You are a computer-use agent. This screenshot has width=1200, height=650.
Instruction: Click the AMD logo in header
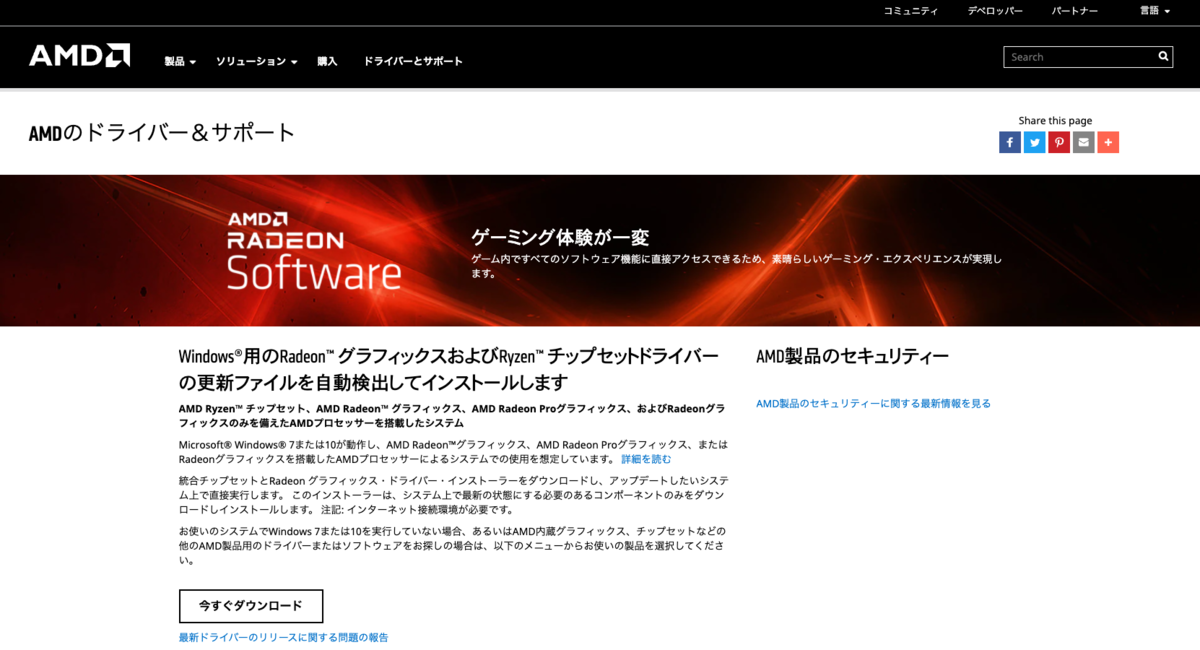[x=79, y=56]
